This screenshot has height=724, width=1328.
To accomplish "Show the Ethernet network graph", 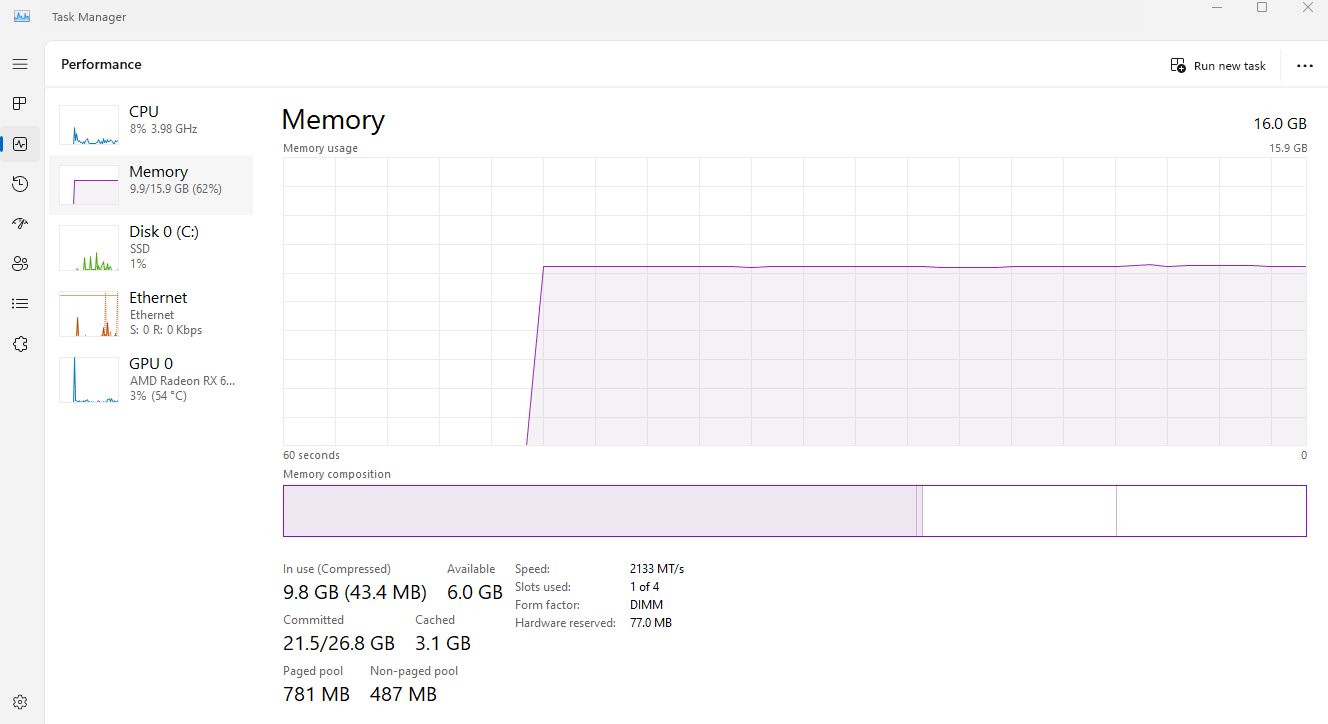I will (151, 314).
